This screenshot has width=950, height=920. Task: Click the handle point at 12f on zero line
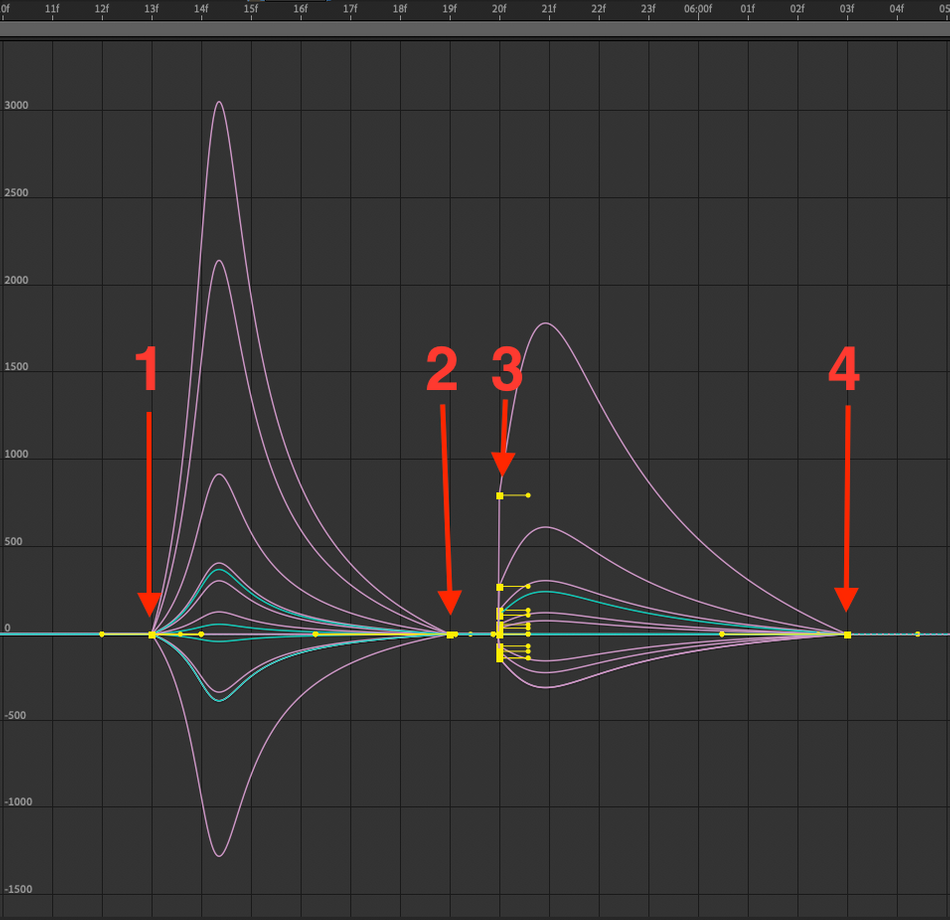102,635
